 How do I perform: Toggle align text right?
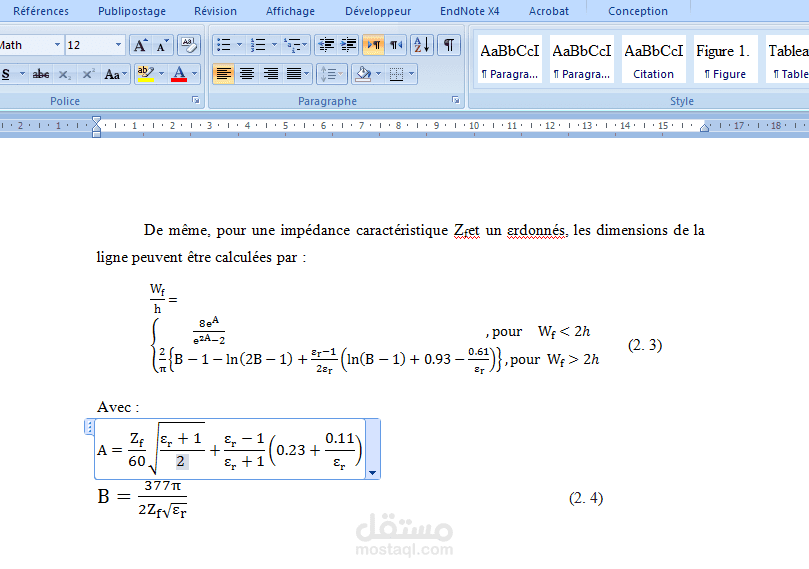(x=270, y=74)
